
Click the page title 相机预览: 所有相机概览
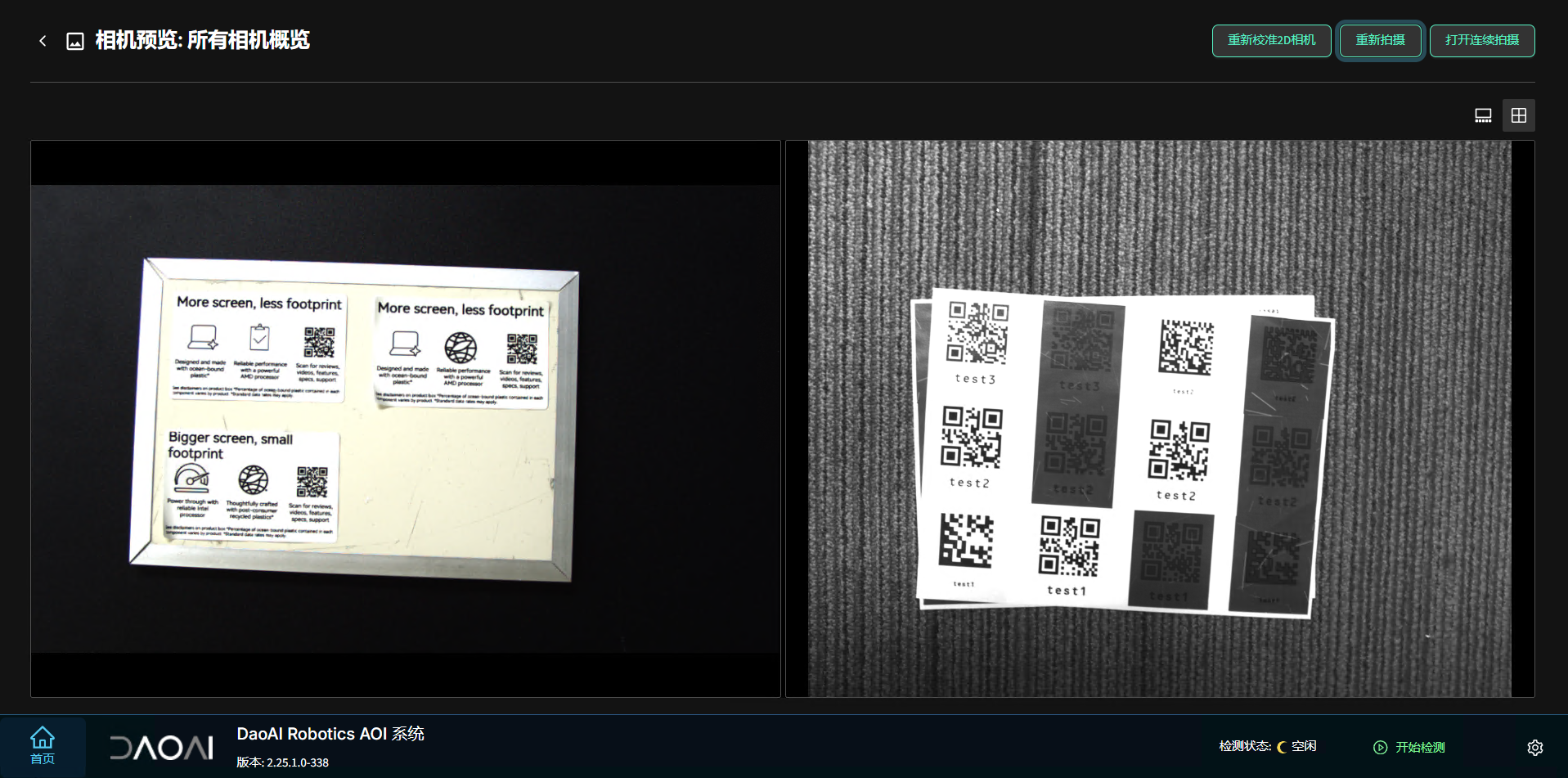[202, 40]
